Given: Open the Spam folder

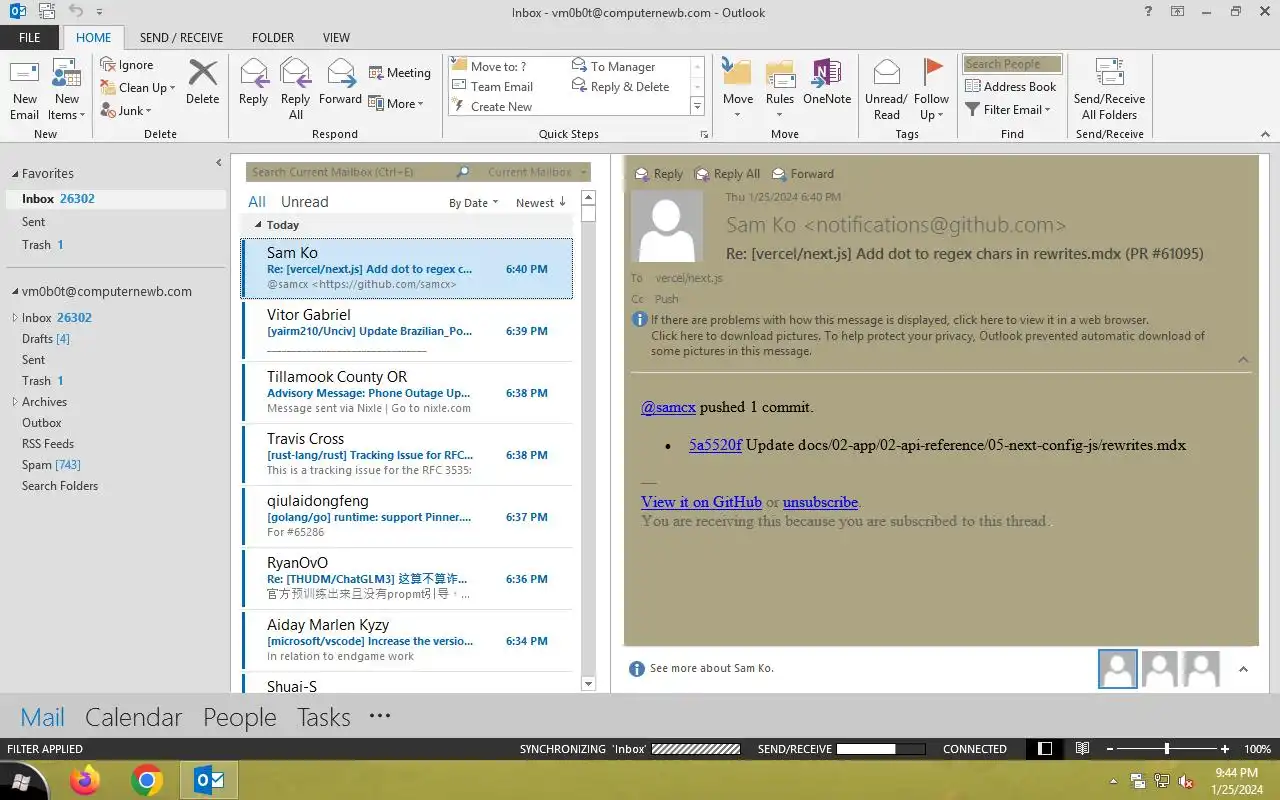Looking at the screenshot, I should coord(51,465).
